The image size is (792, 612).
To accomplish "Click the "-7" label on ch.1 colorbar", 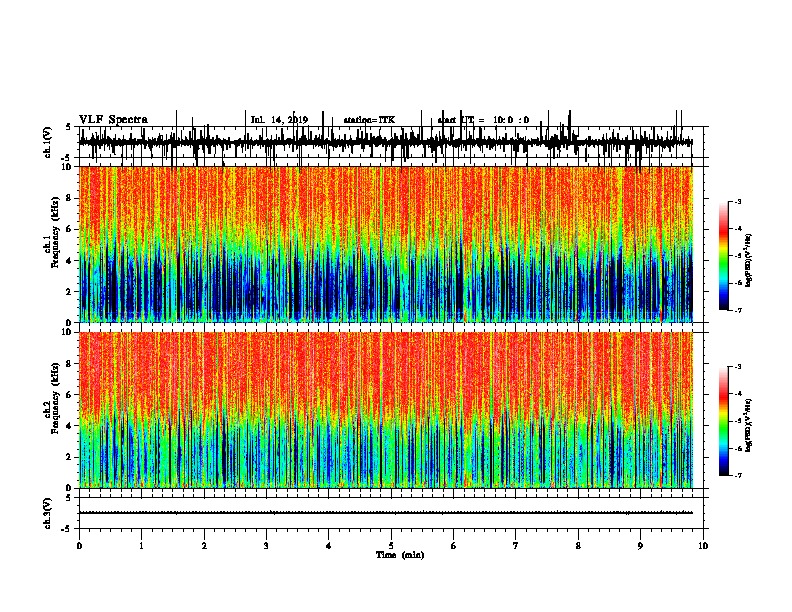I will (x=738, y=310).
